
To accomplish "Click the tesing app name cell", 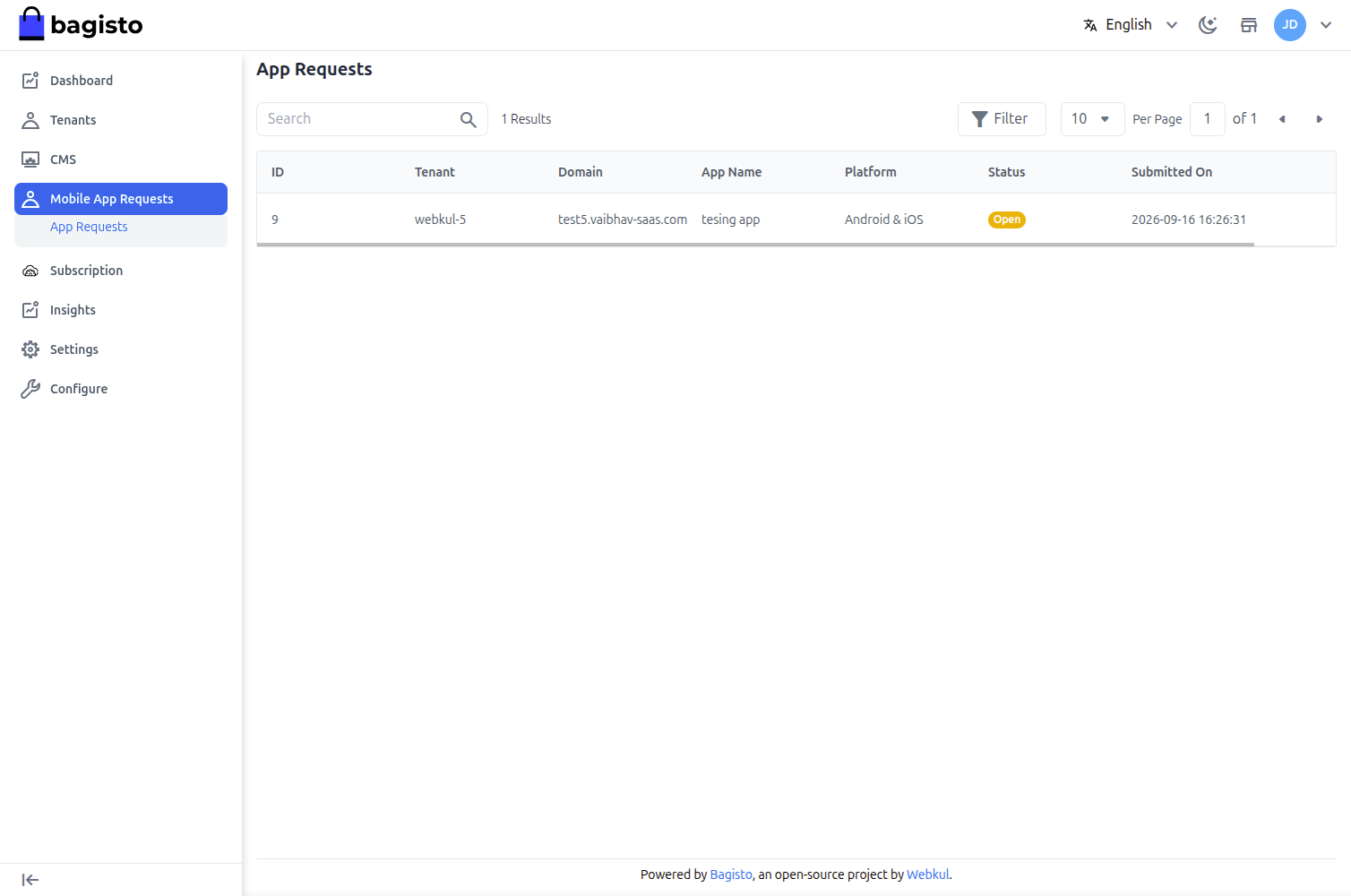I will [x=730, y=220].
